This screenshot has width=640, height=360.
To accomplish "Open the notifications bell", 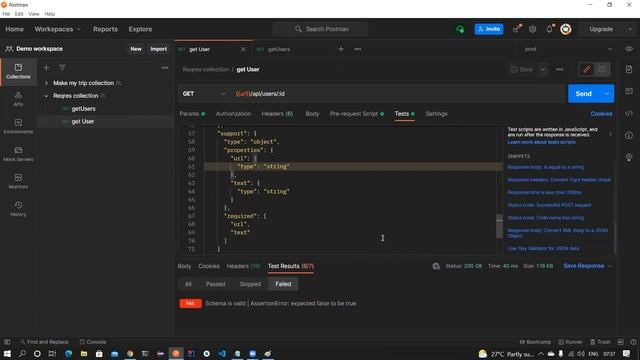I will (x=549, y=29).
